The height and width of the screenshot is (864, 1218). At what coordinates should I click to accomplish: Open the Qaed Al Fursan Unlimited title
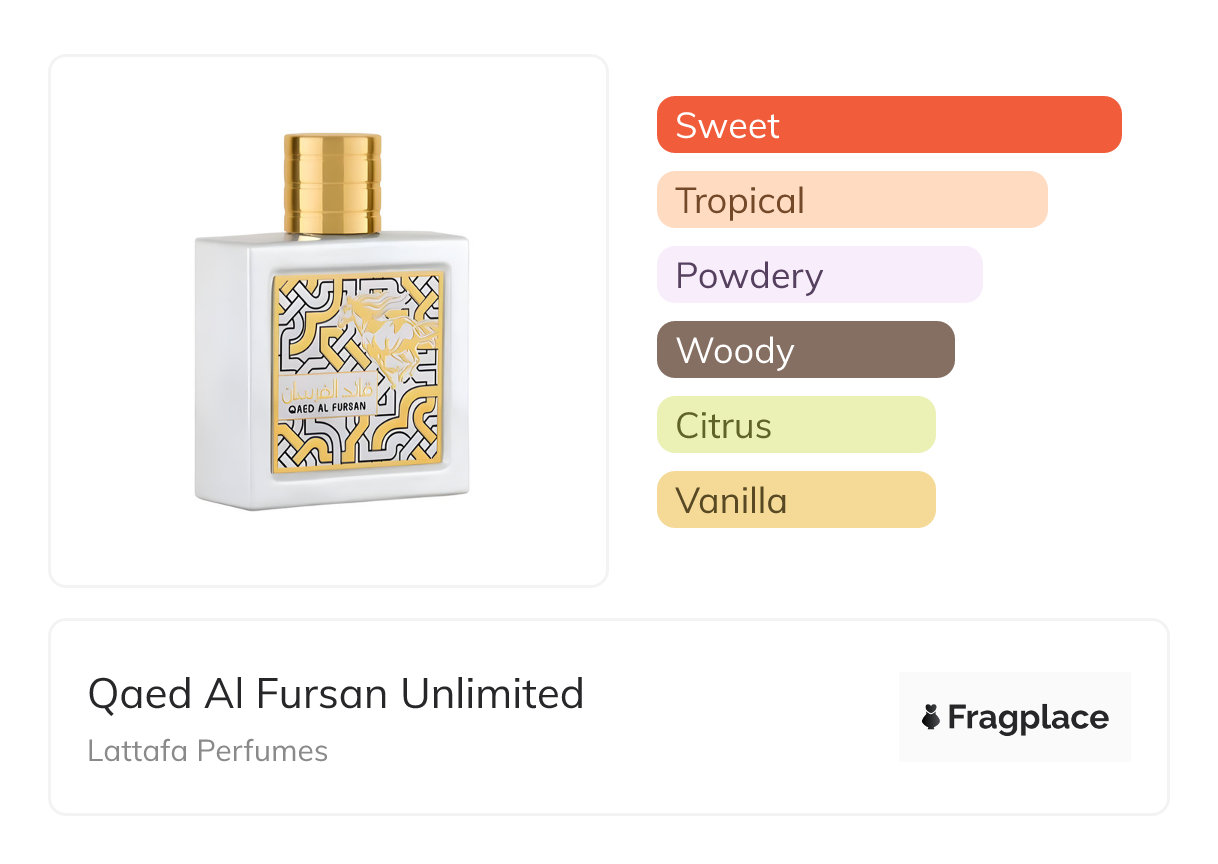pyautogui.click(x=335, y=693)
